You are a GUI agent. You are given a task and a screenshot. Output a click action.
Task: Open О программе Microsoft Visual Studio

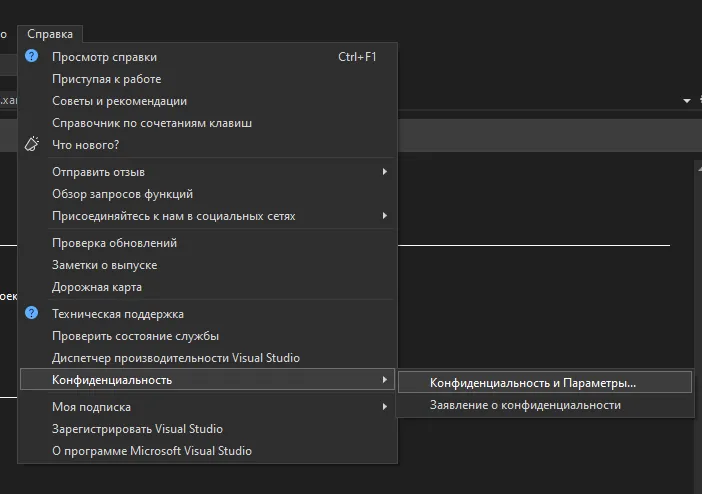207,451
